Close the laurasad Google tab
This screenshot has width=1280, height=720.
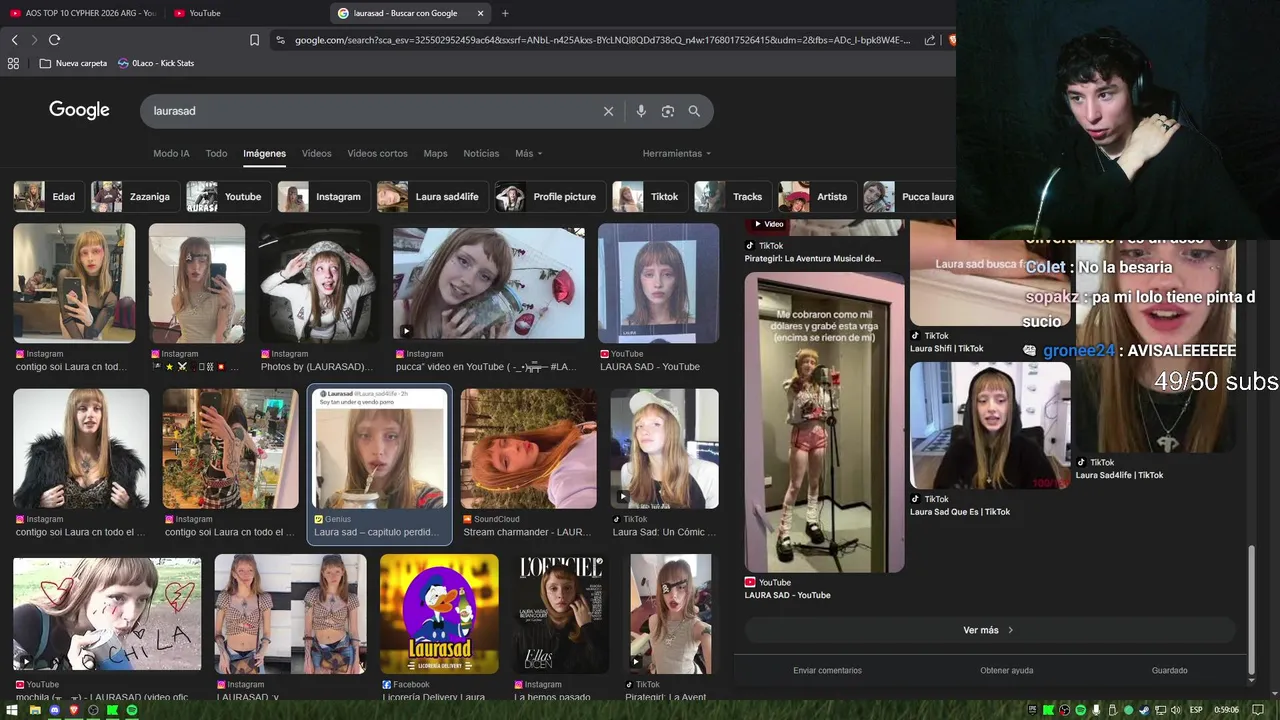[480, 13]
